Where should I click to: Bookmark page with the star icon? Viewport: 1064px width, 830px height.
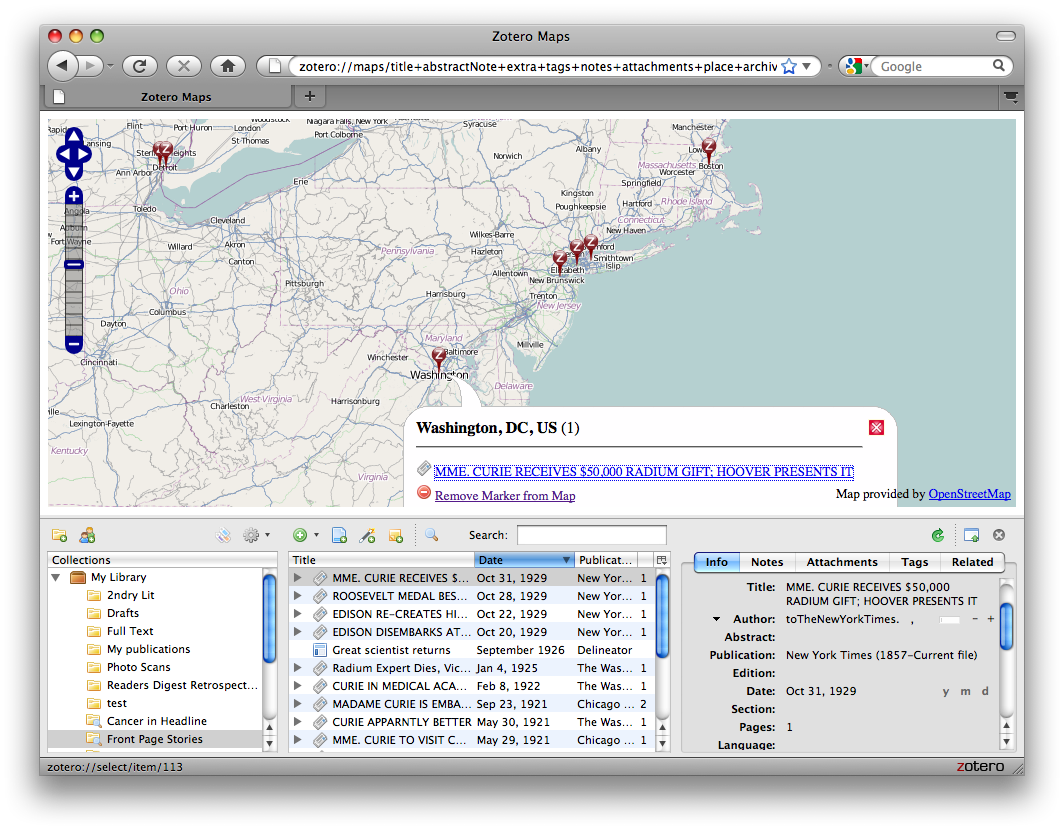point(788,66)
